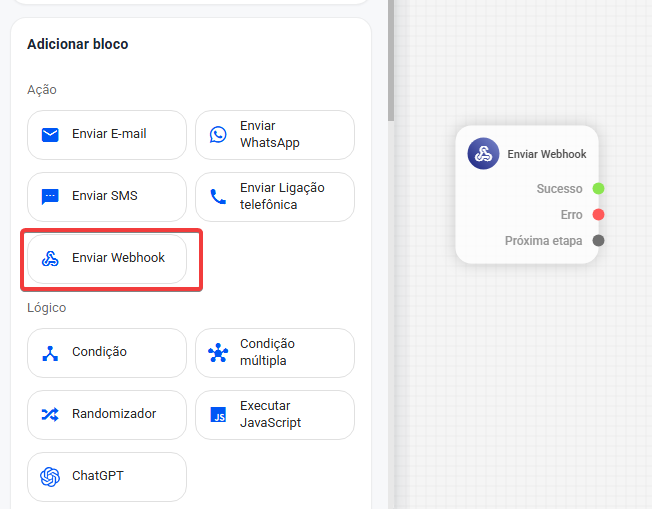Add a Condição logic block

[x=107, y=353]
